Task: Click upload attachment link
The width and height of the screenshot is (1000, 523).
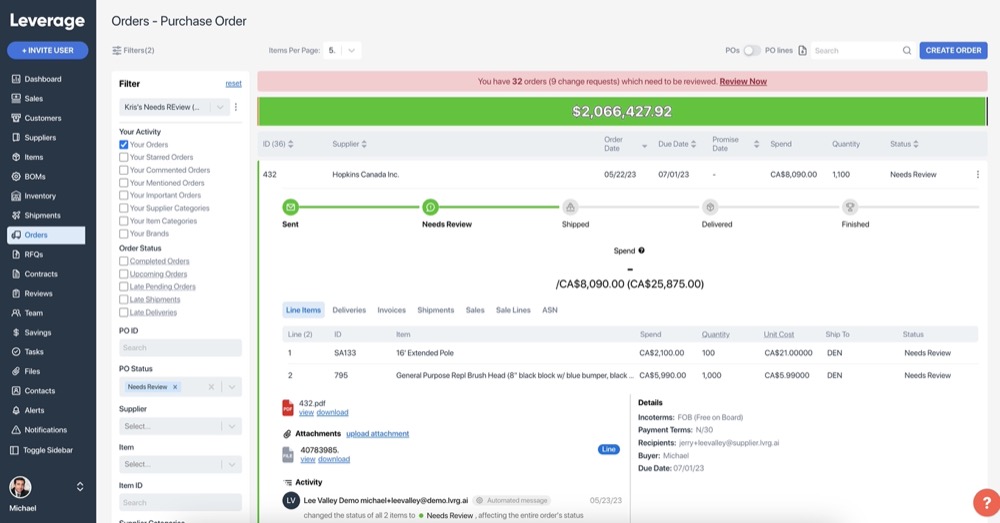Action: [378, 434]
